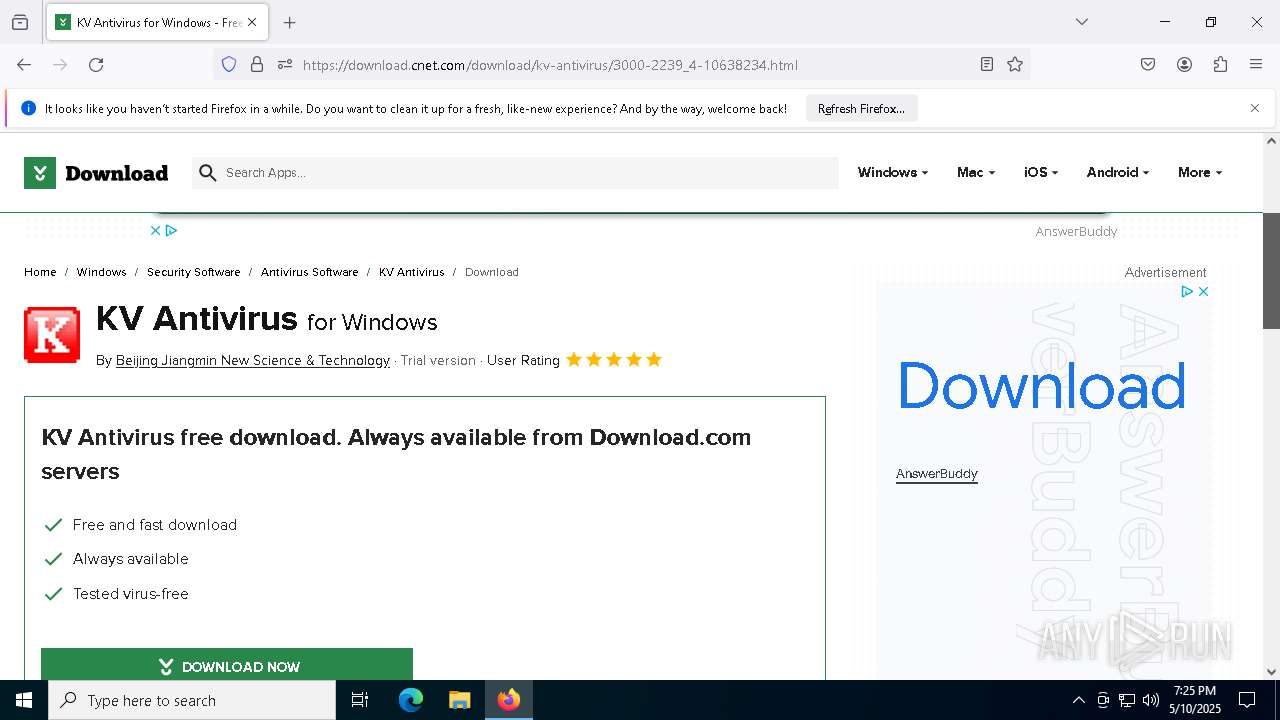Open Firefox application menu hamburger
This screenshot has width=1280, height=720.
tap(1256, 65)
